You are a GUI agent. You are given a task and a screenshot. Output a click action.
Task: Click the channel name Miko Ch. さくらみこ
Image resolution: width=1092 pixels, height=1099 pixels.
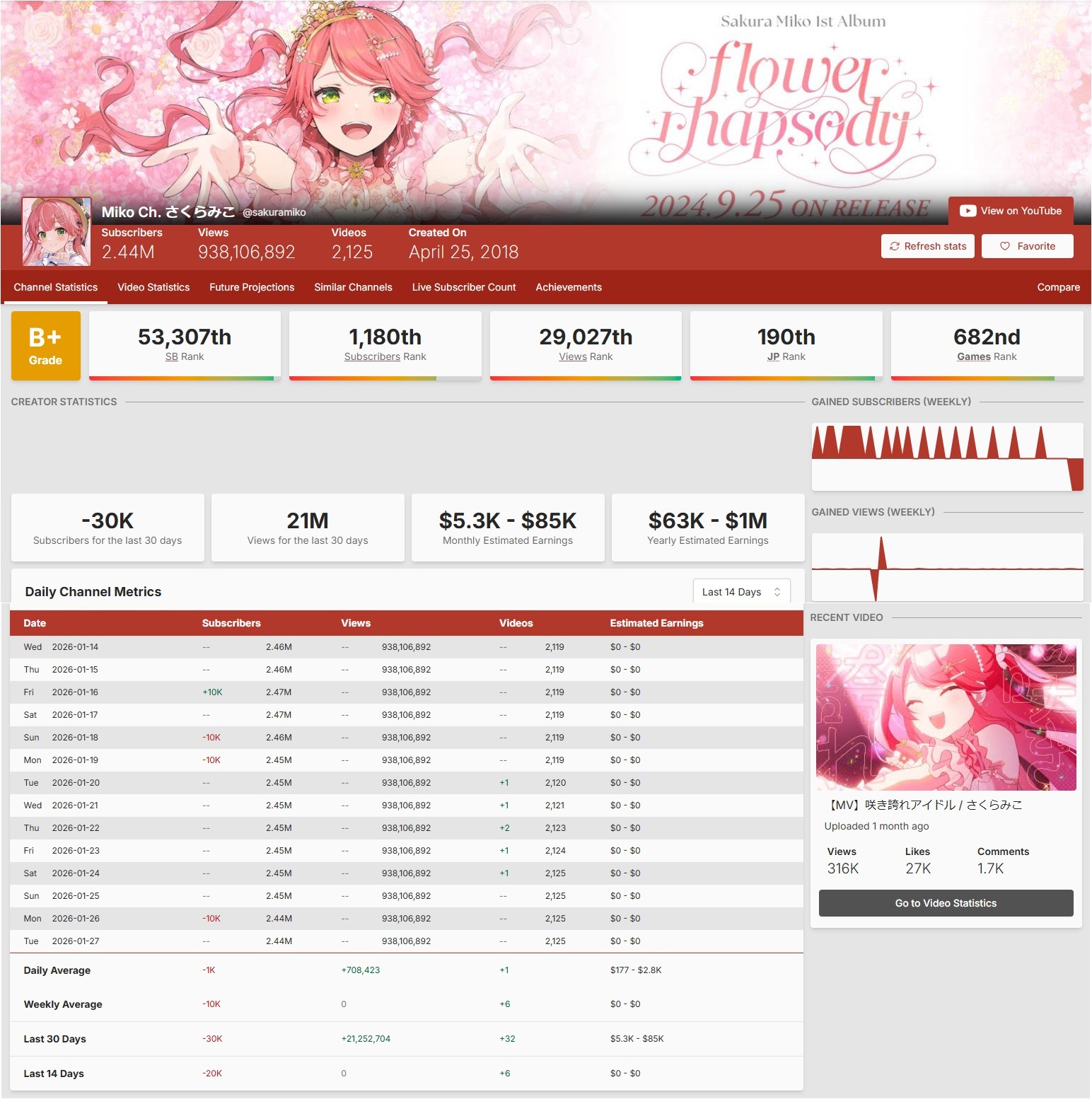(x=168, y=211)
